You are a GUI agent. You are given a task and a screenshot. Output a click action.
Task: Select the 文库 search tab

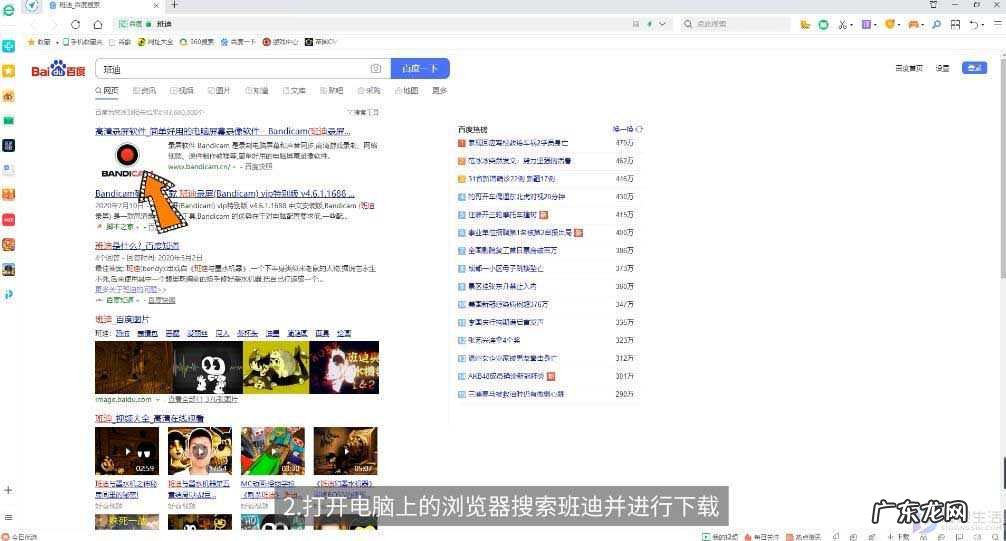[x=294, y=91]
